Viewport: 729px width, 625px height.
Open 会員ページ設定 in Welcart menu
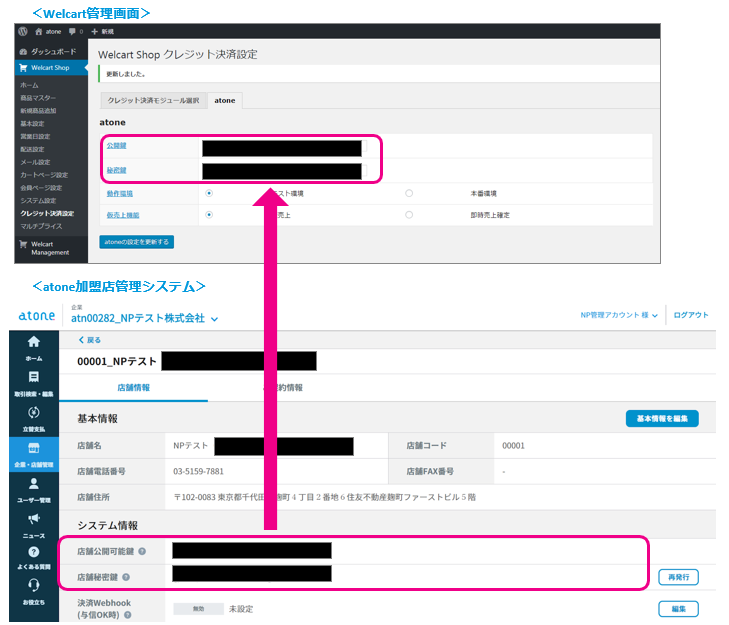click(x=41, y=188)
